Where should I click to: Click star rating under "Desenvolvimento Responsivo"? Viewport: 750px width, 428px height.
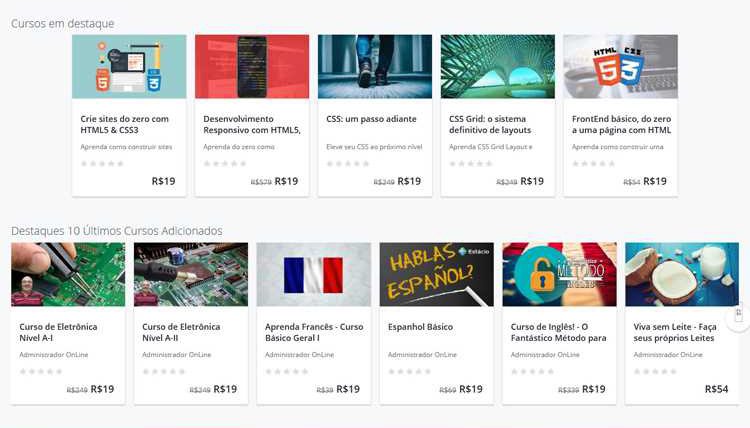coord(225,164)
